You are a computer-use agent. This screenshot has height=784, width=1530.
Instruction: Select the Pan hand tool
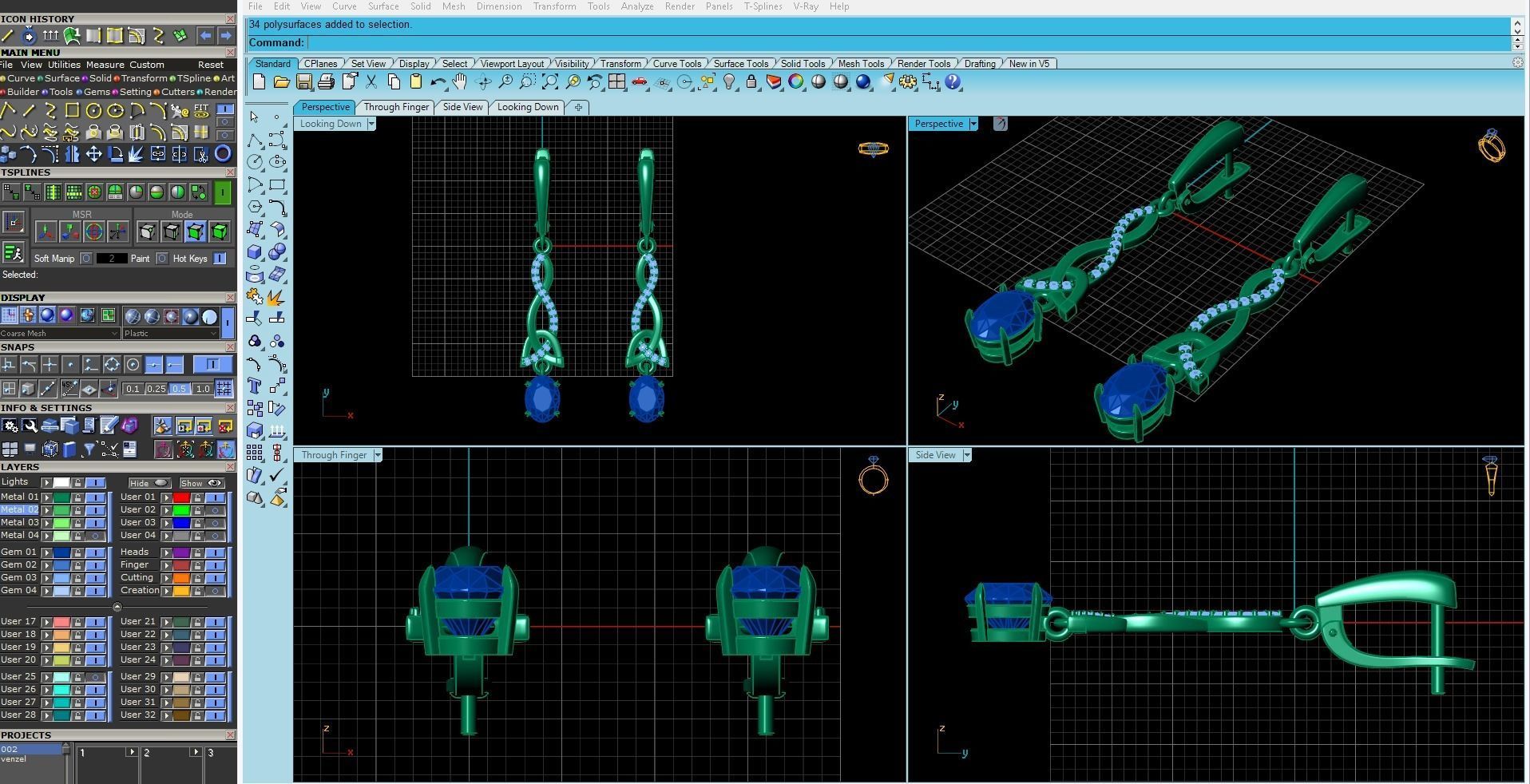point(460,81)
